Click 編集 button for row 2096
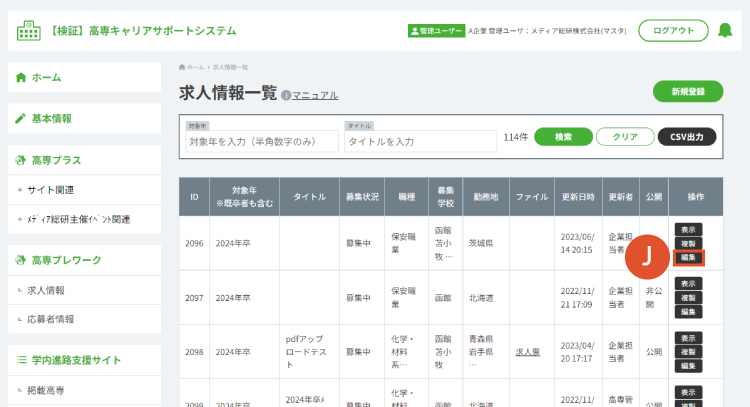 pos(688,257)
